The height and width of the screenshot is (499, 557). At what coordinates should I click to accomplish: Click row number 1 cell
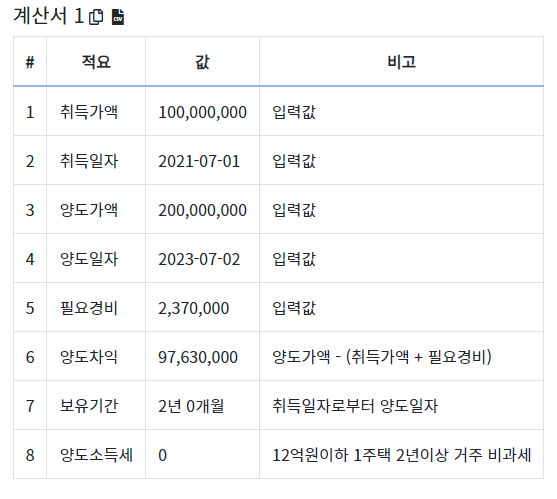(30, 112)
